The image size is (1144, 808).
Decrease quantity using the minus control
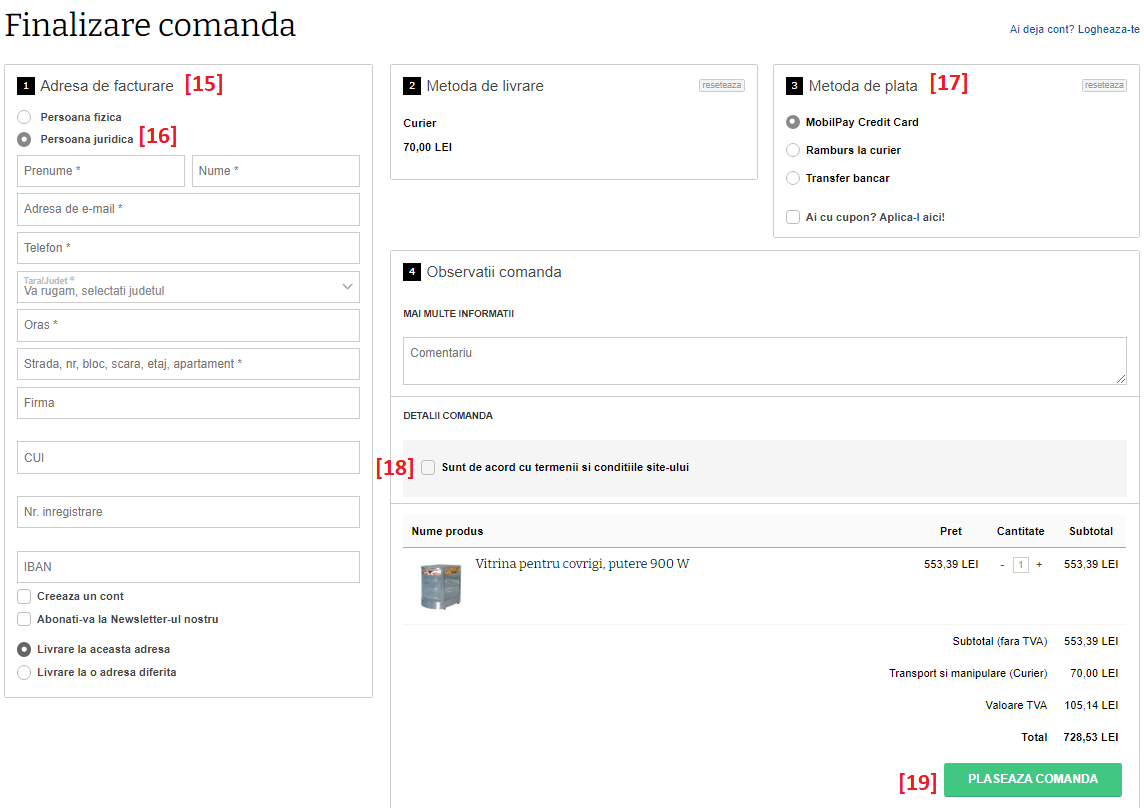coord(1003,564)
